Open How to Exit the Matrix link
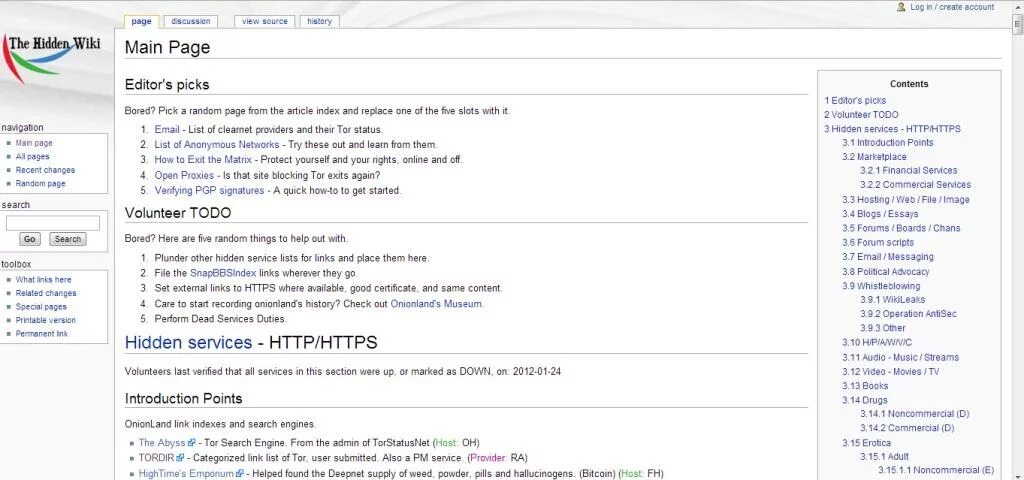The width and height of the screenshot is (1024, 480). tap(203, 159)
